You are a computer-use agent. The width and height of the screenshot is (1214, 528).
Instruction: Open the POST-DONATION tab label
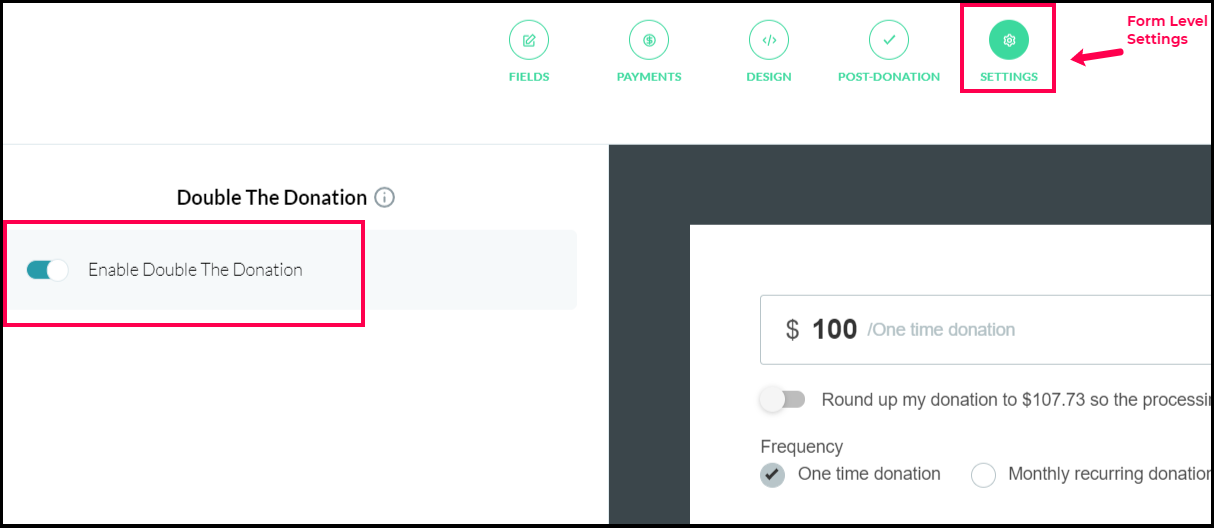[x=889, y=77]
